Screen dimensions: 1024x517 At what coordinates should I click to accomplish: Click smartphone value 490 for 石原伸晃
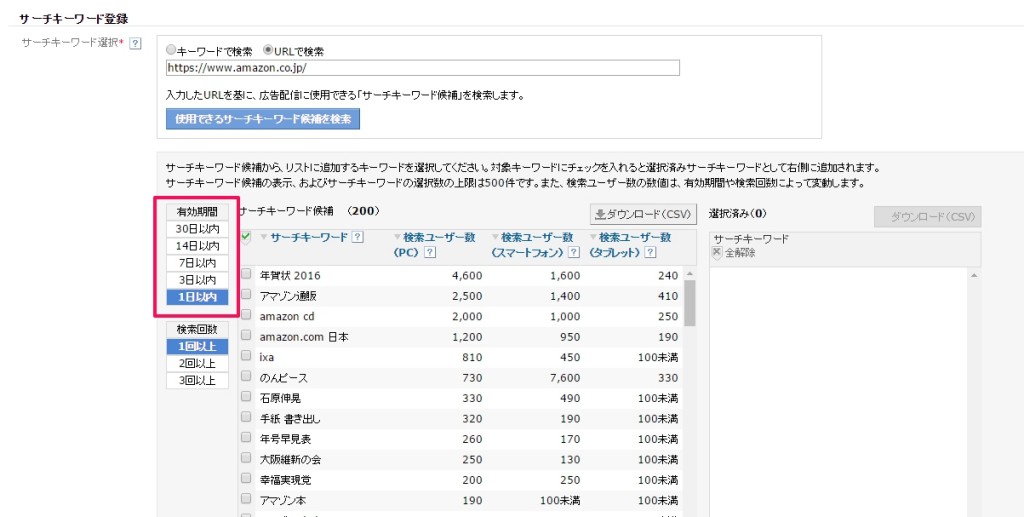click(569, 398)
